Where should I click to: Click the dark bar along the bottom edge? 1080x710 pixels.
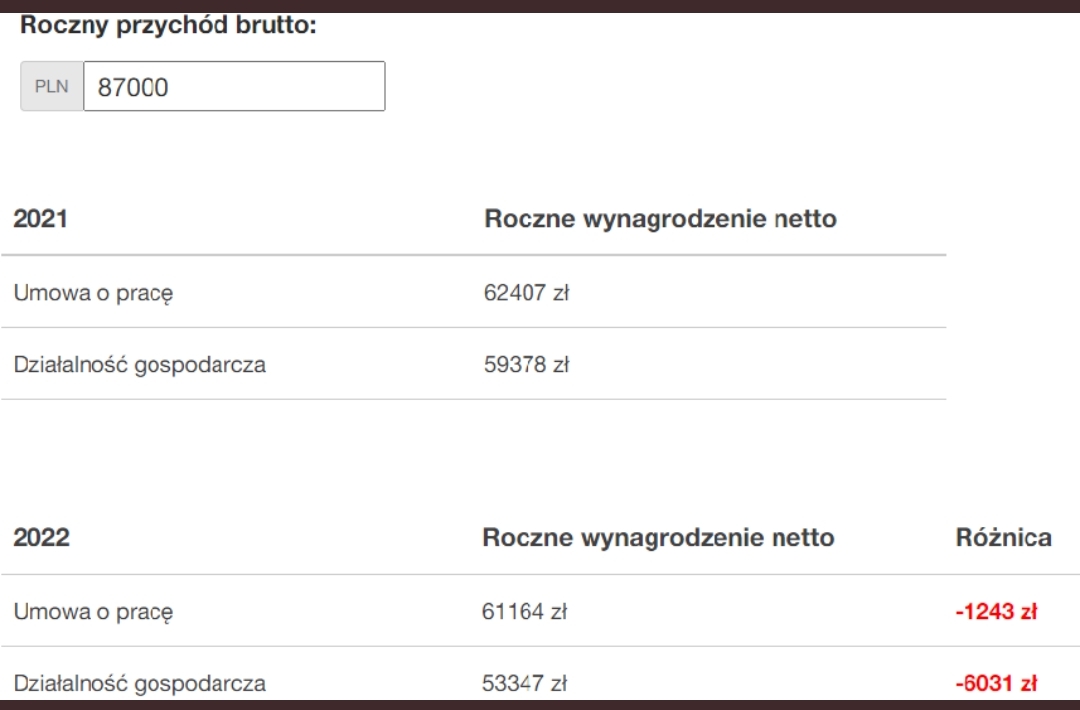tap(540, 704)
